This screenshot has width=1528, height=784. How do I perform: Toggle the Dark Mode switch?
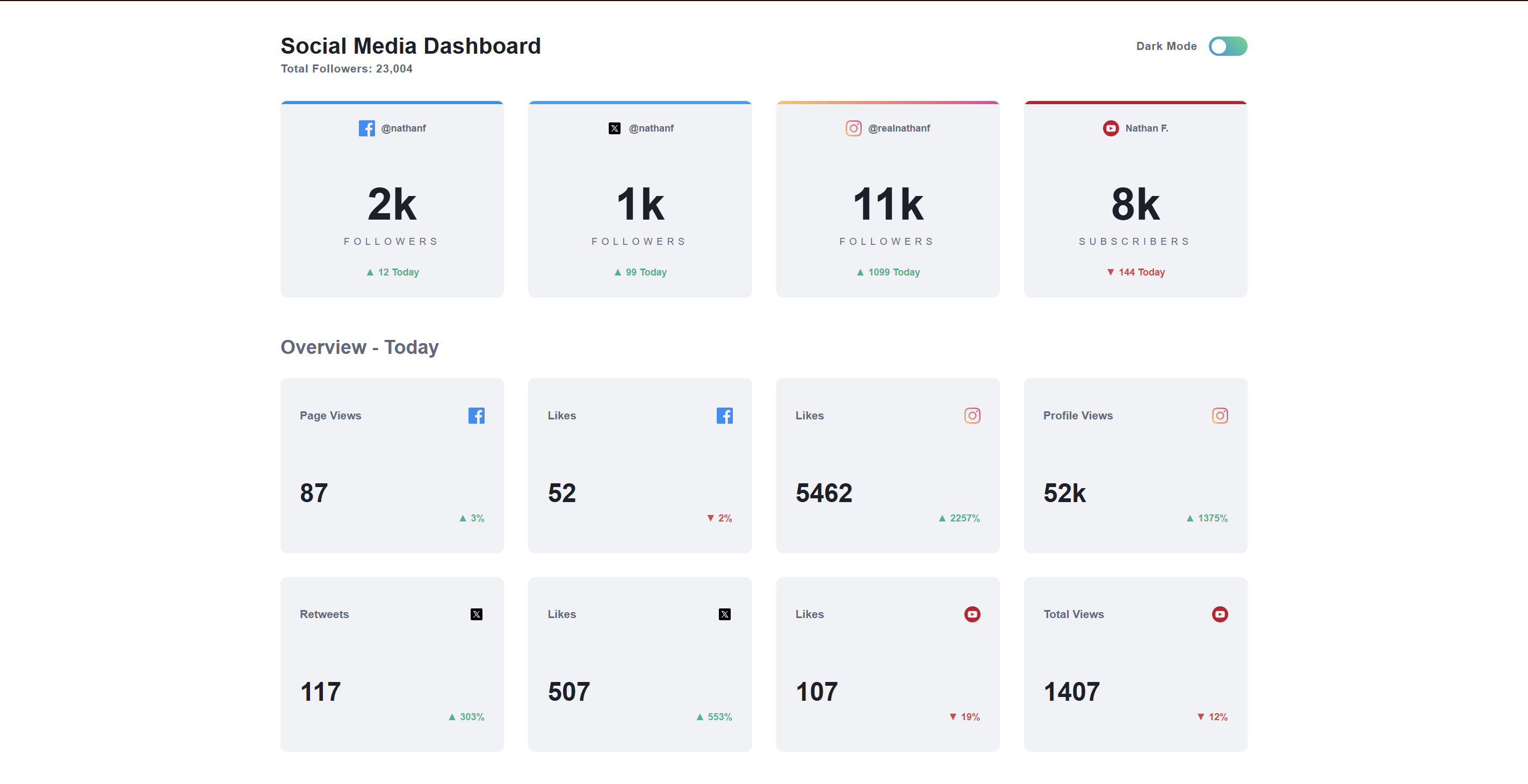tap(1227, 46)
